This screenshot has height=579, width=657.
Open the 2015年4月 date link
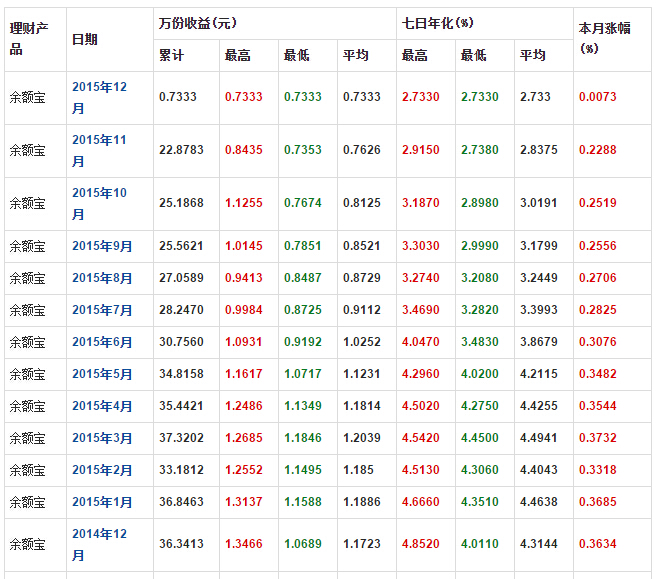102,406
